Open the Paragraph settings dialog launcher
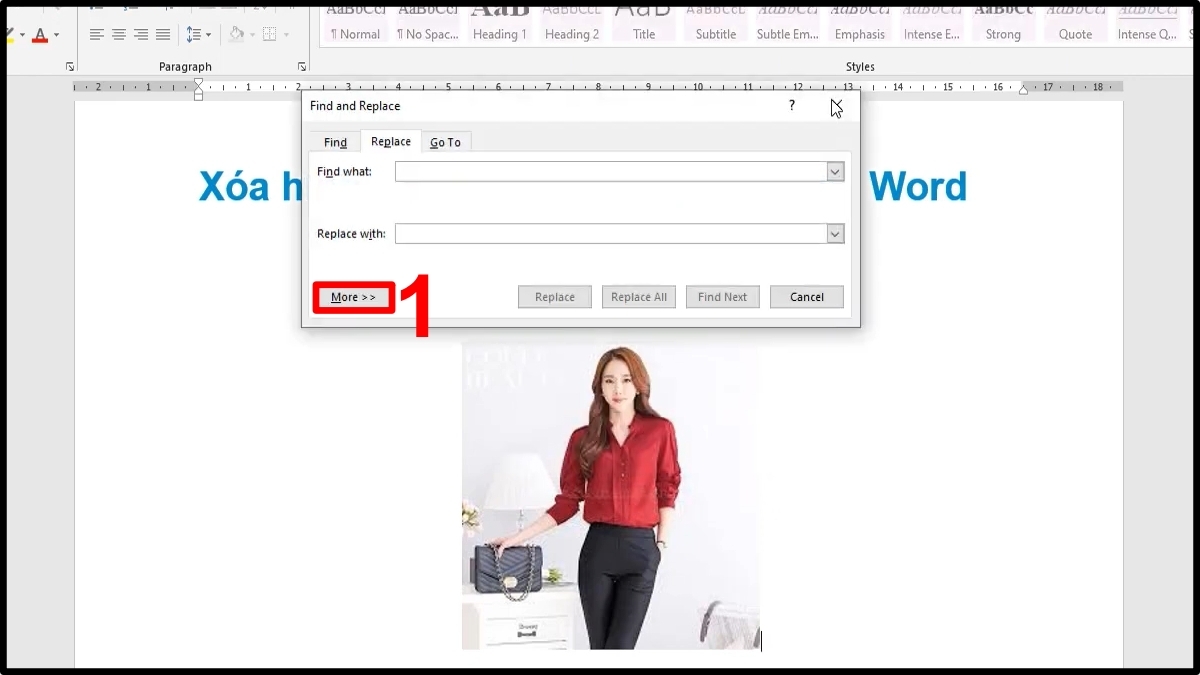 click(x=302, y=67)
